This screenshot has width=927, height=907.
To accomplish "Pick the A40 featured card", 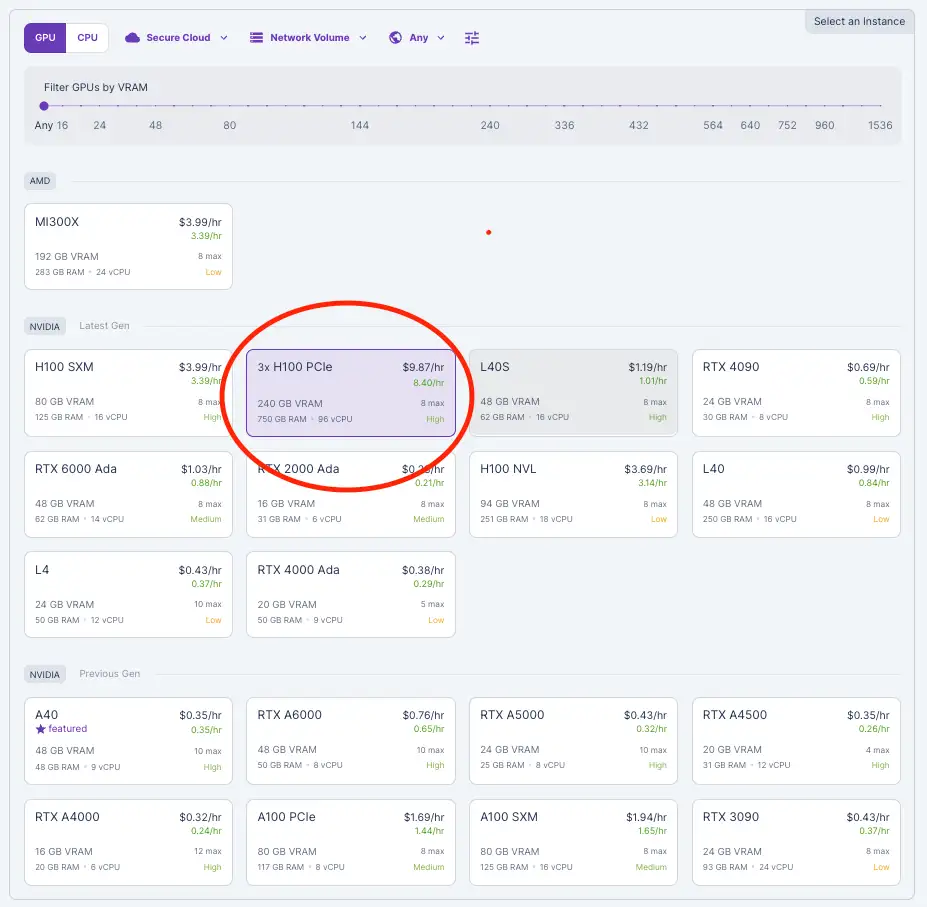I will (x=128, y=741).
